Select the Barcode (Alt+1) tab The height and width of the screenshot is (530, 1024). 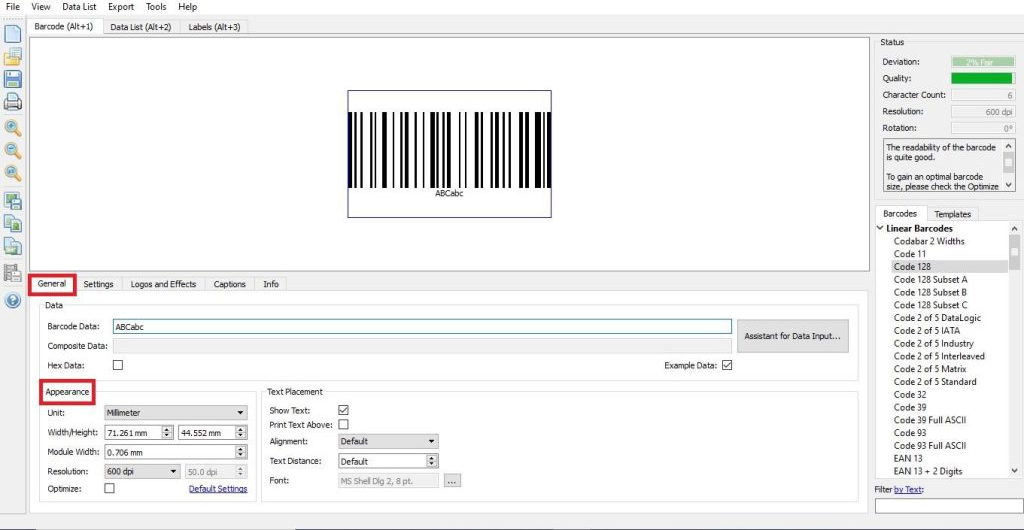pos(64,27)
